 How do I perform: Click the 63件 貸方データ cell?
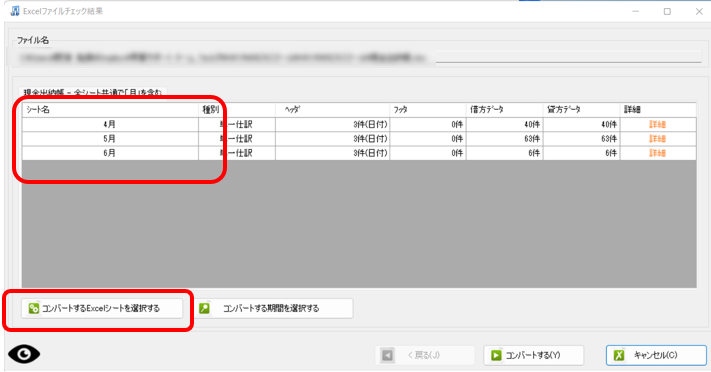[x=582, y=139]
